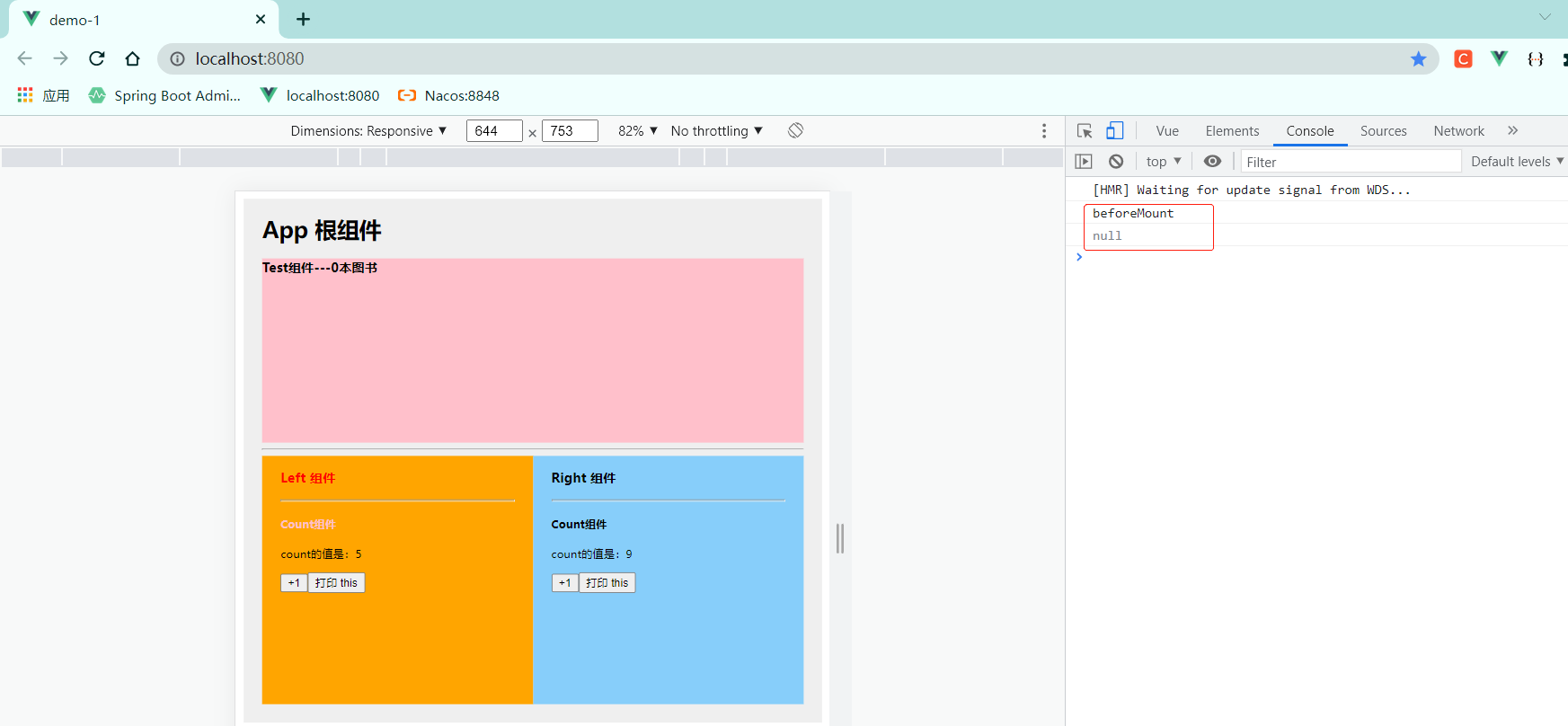Viewport: 1568px width, 726px height.
Task: Open the No throttling dropdown
Action: [716, 131]
